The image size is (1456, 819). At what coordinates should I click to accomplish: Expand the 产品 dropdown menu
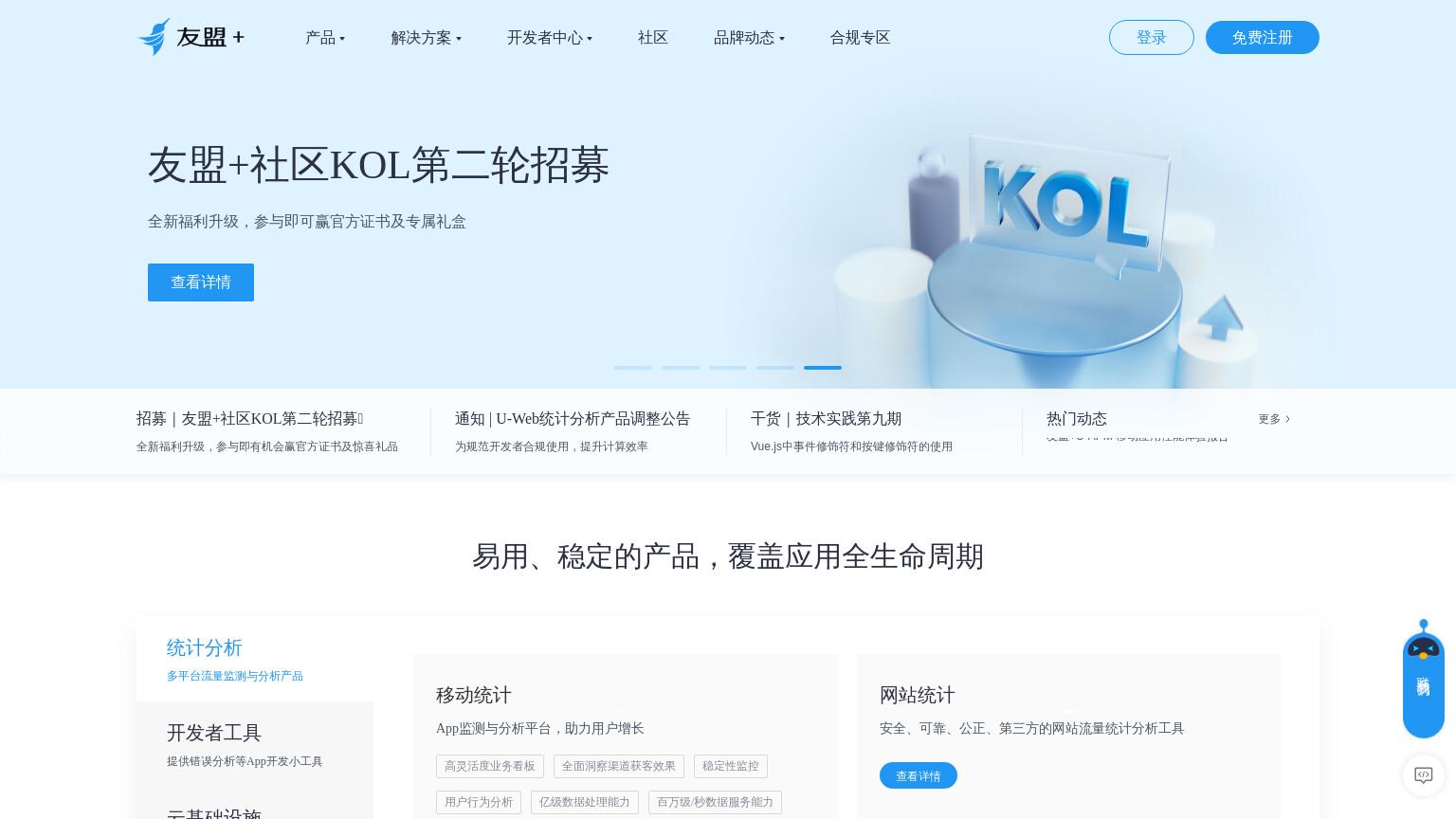325,38
